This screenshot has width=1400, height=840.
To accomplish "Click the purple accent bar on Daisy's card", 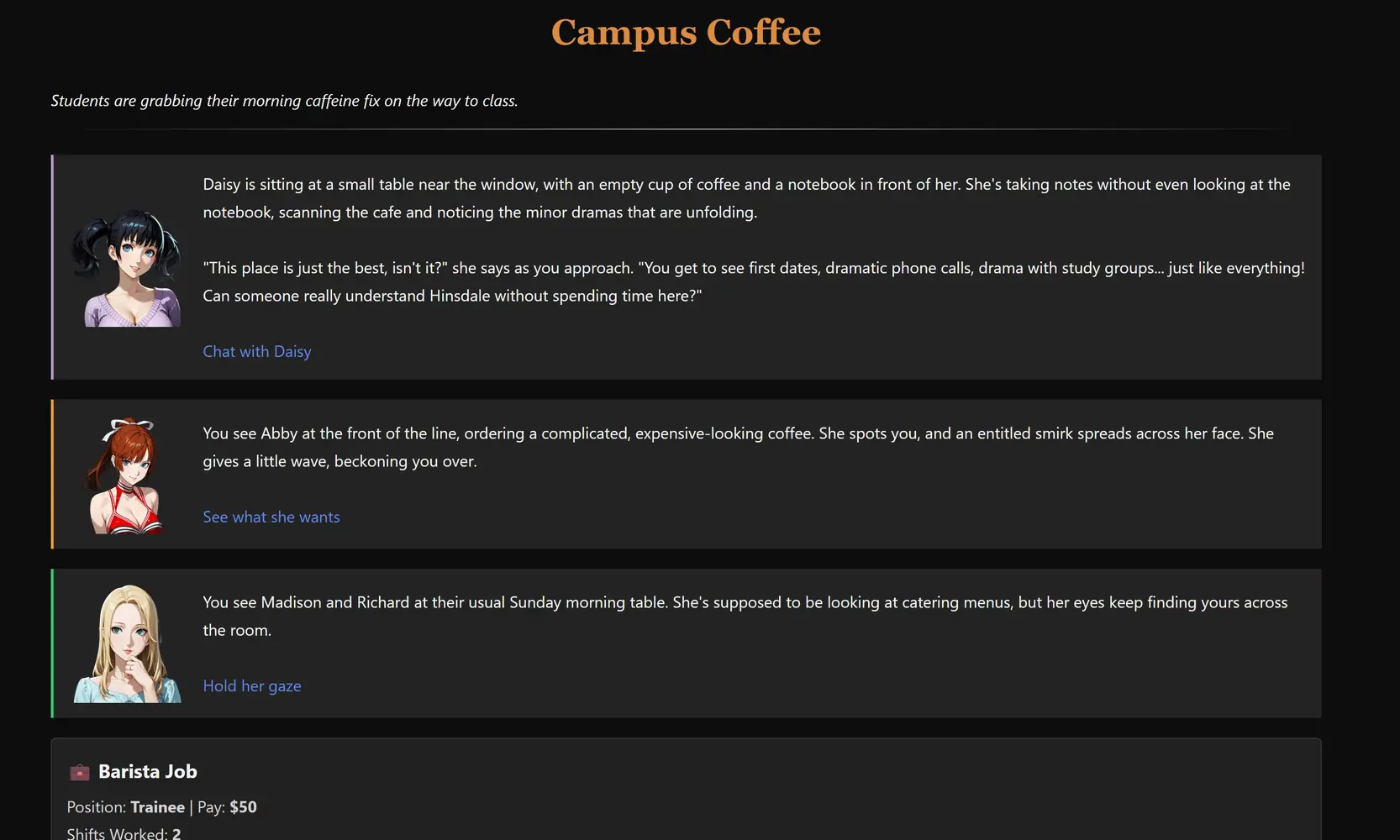I will pyautogui.click(x=52, y=267).
